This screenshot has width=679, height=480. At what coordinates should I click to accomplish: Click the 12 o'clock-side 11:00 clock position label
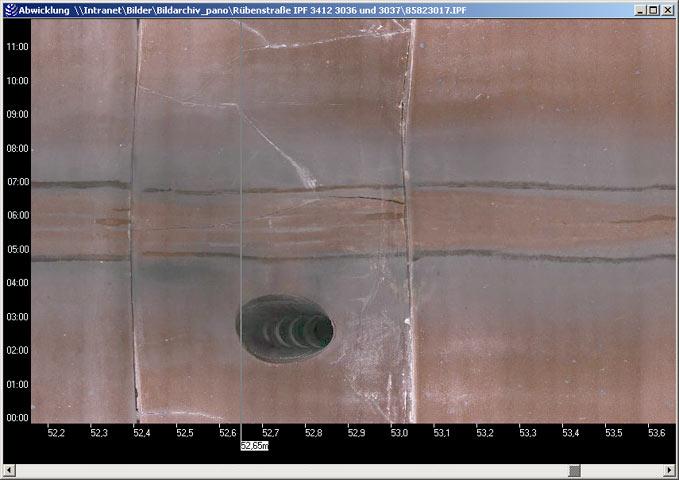16,47
